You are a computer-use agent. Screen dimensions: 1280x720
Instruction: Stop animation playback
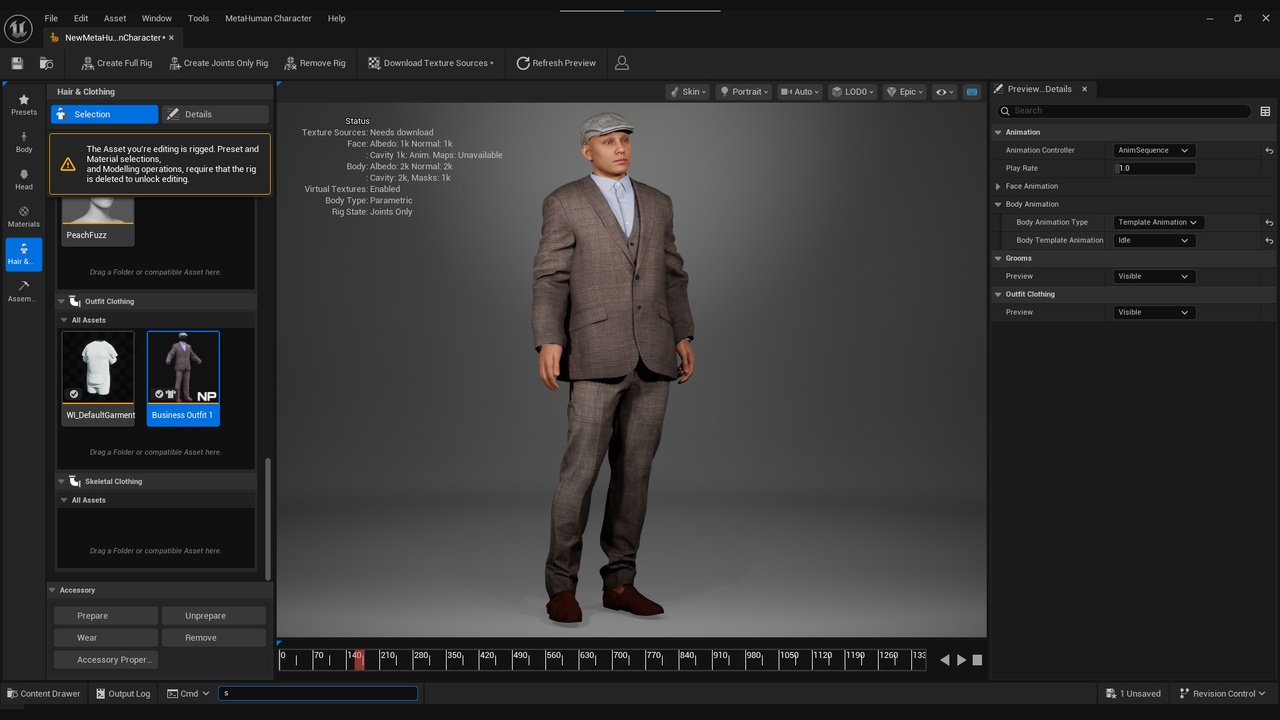point(977,660)
